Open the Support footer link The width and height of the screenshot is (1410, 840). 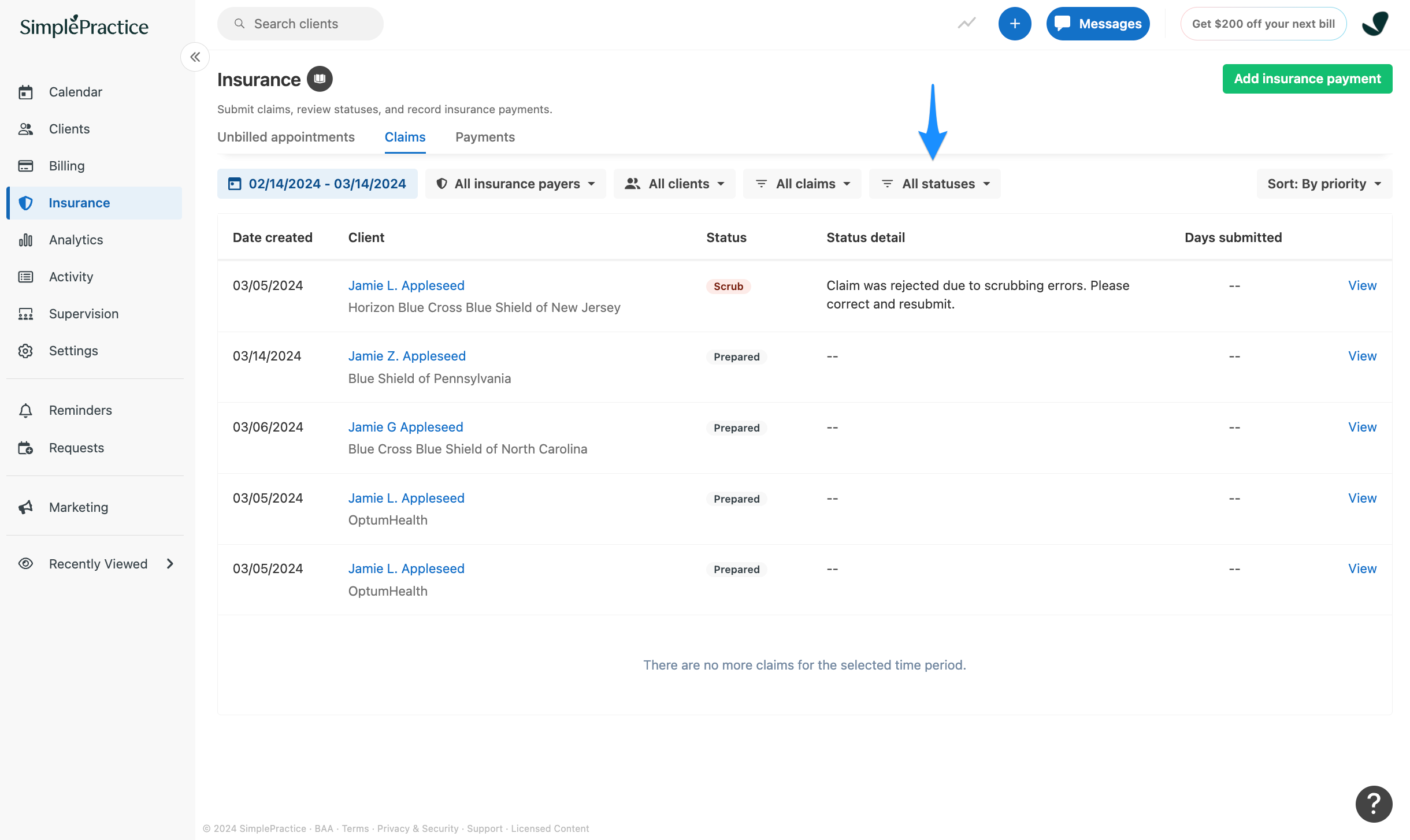(485, 828)
